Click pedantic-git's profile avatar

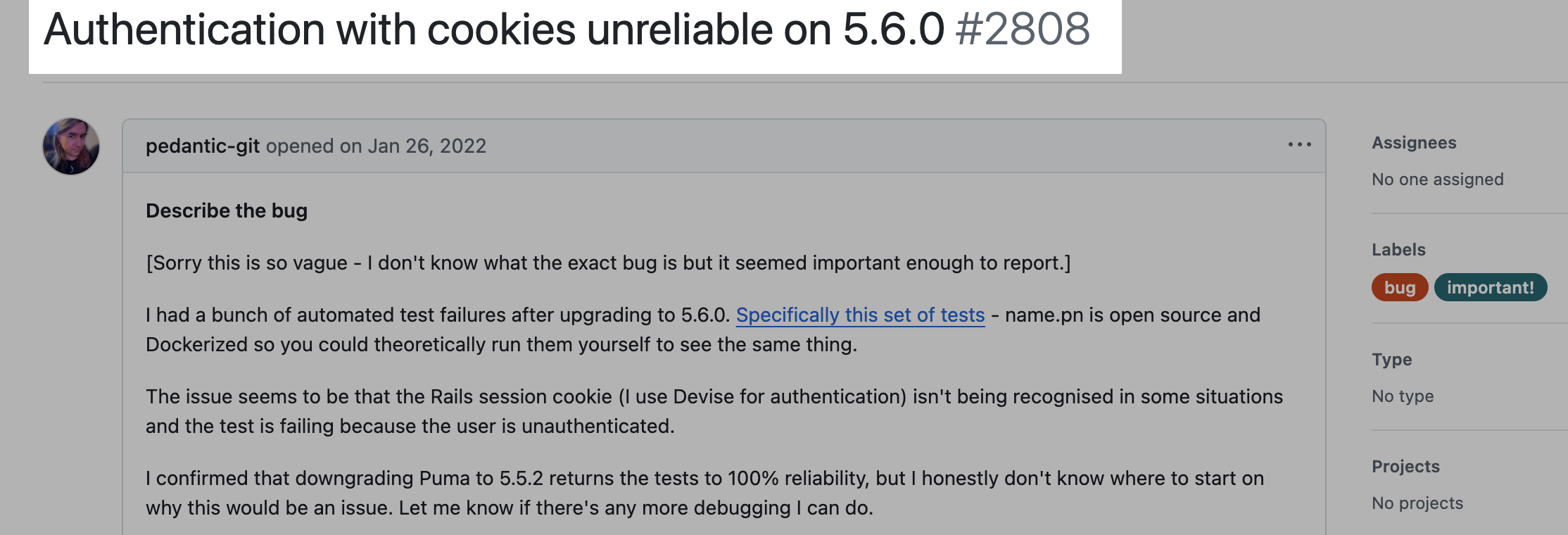coord(71,146)
